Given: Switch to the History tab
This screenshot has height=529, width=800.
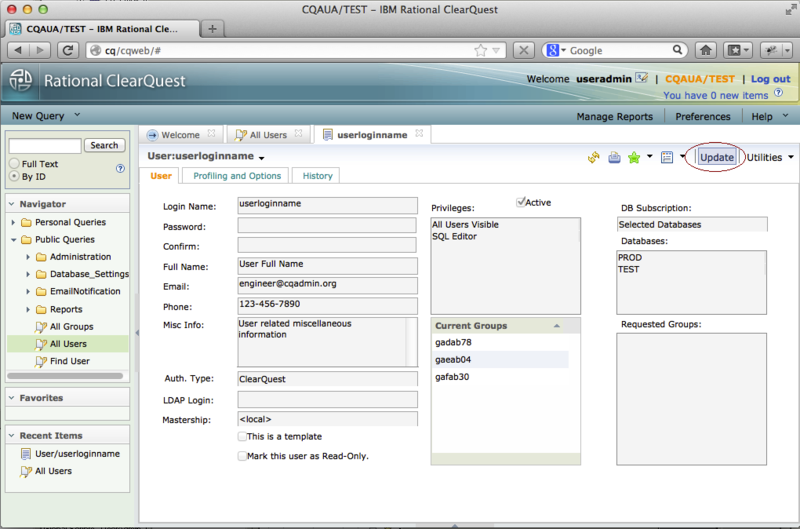Looking at the screenshot, I should point(317,175).
